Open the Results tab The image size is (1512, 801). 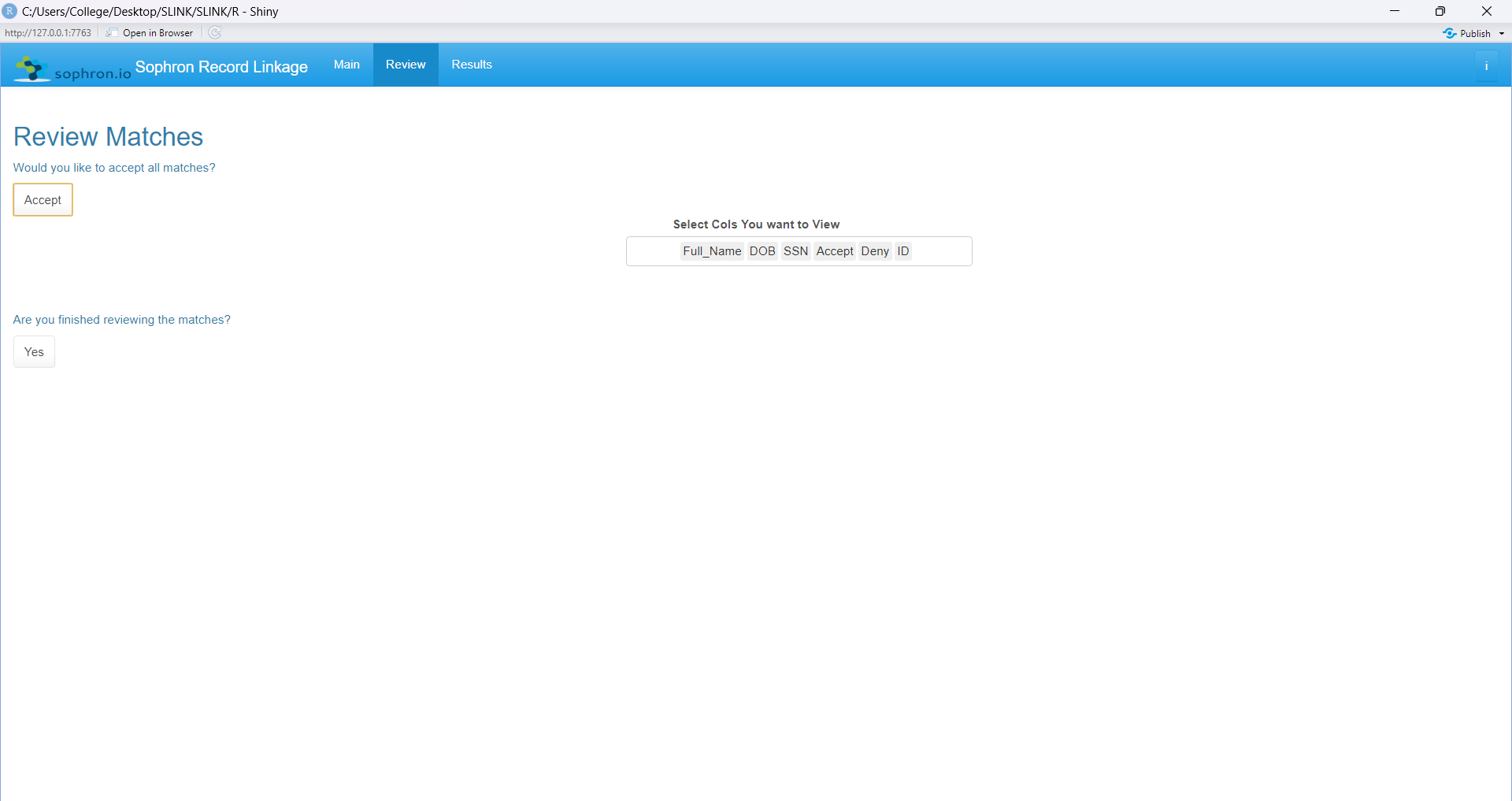tap(471, 65)
